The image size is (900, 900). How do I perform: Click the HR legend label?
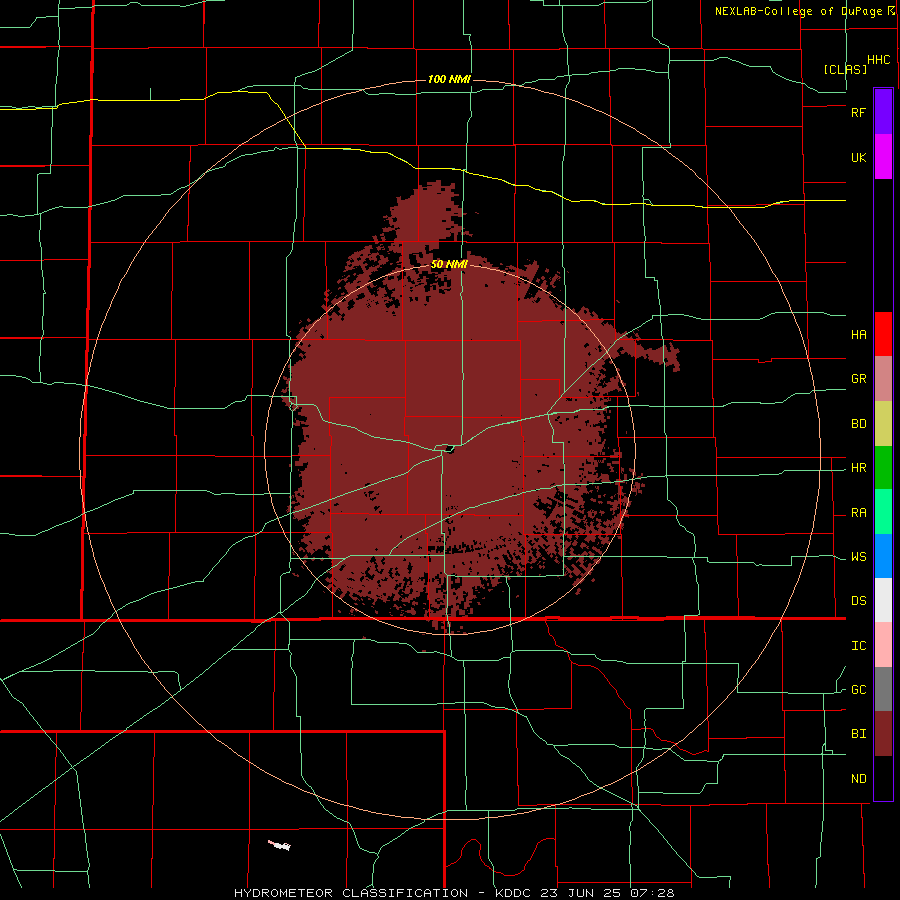(x=858, y=468)
